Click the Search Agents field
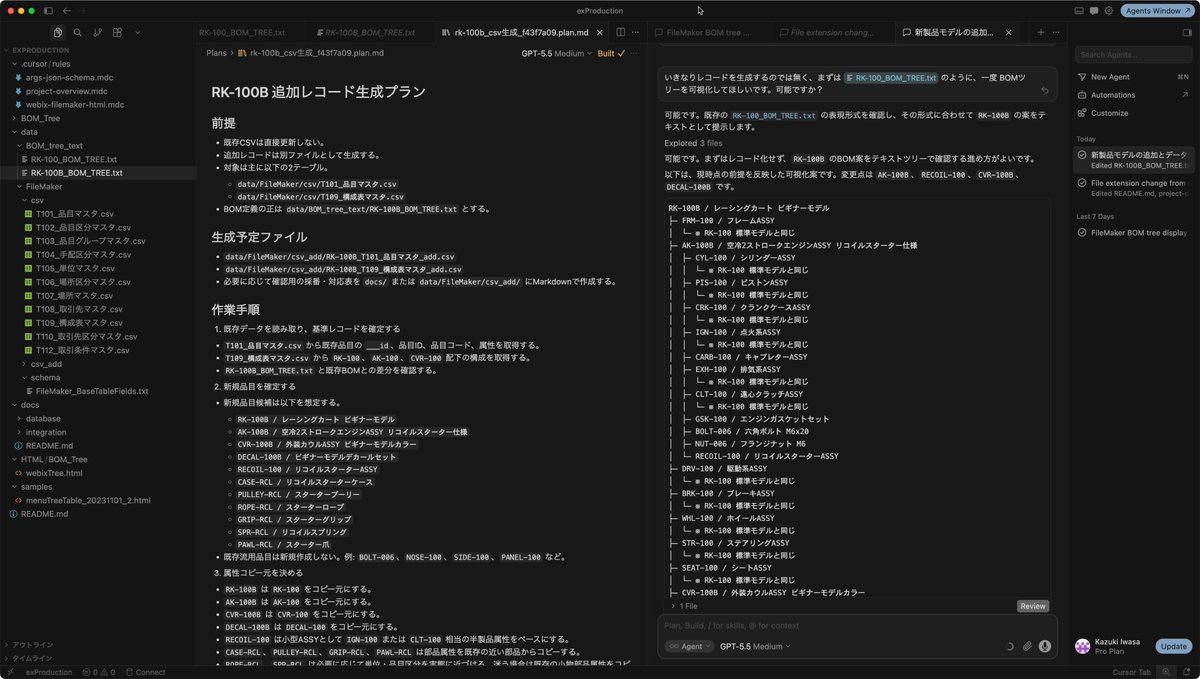 pos(1133,55)
